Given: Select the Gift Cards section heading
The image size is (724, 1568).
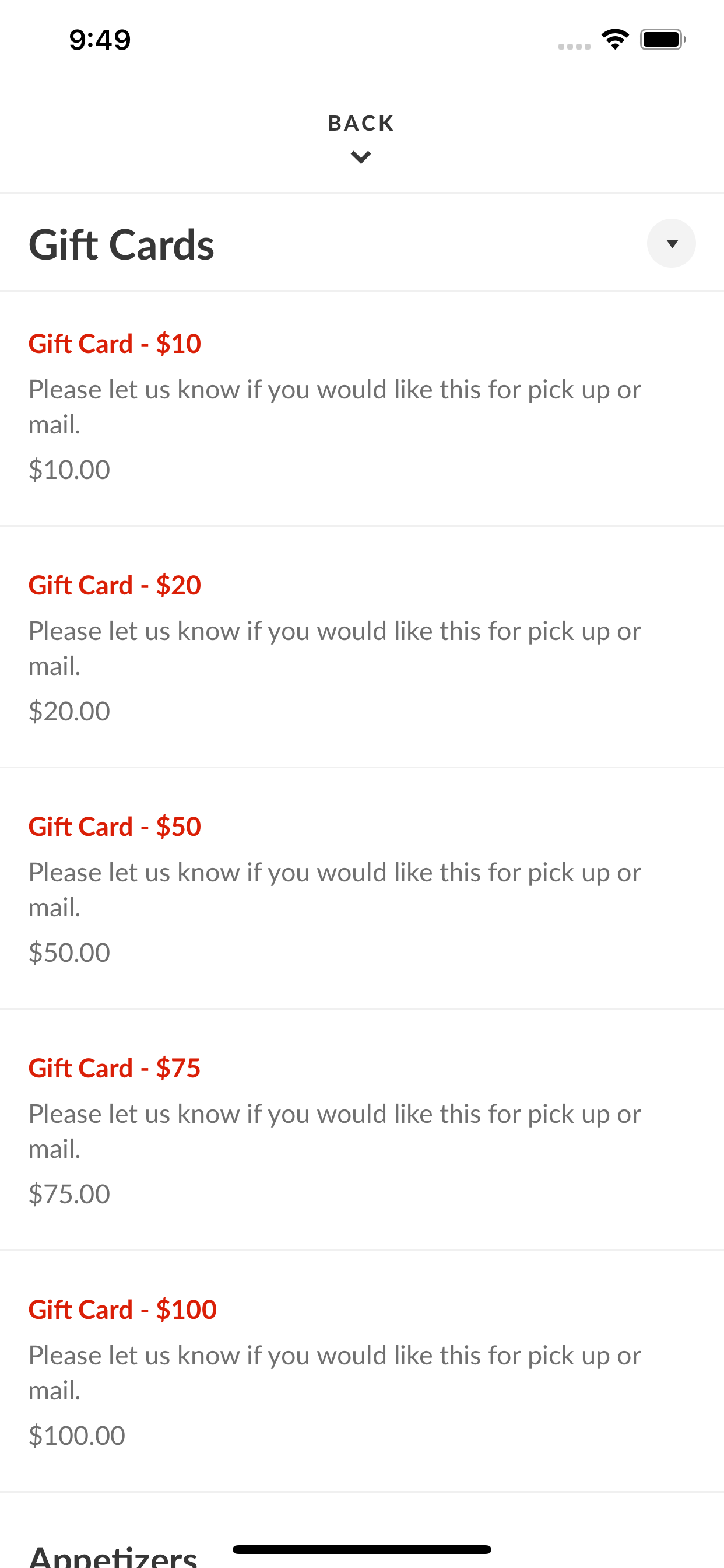Looking at the screenshot, I should click(x=121, y=244).
